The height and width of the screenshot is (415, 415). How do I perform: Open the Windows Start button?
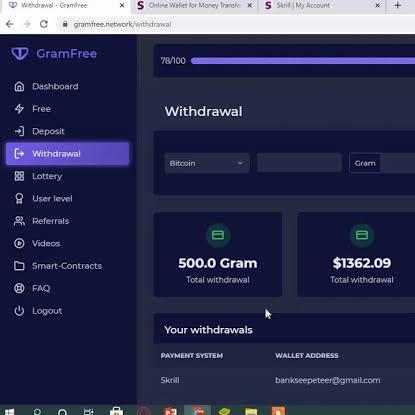(x=9, y=411)
